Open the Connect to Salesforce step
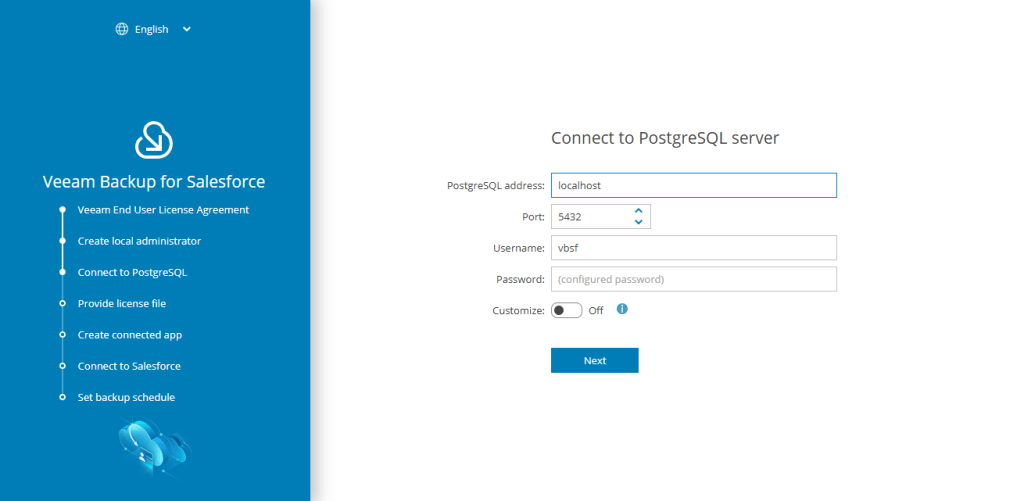The image size is (1024, 501). 129,366
